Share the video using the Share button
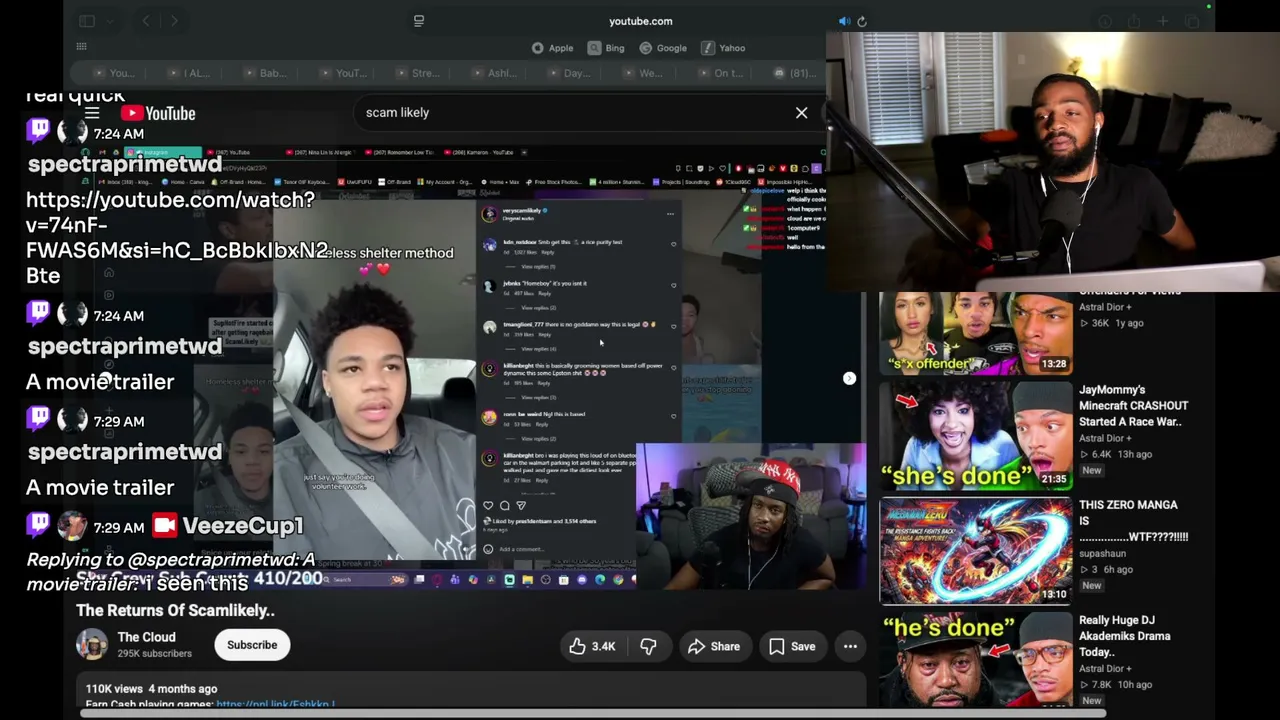 click(713, 646)
